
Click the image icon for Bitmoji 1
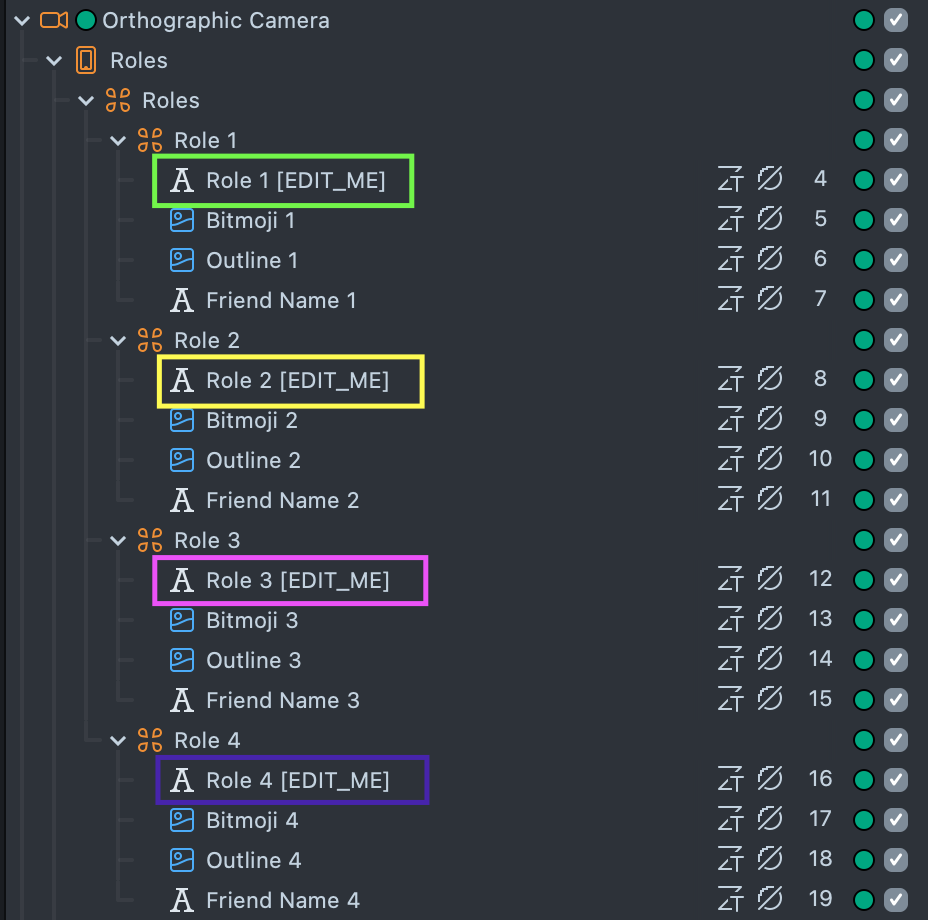(x=181, y=220)
